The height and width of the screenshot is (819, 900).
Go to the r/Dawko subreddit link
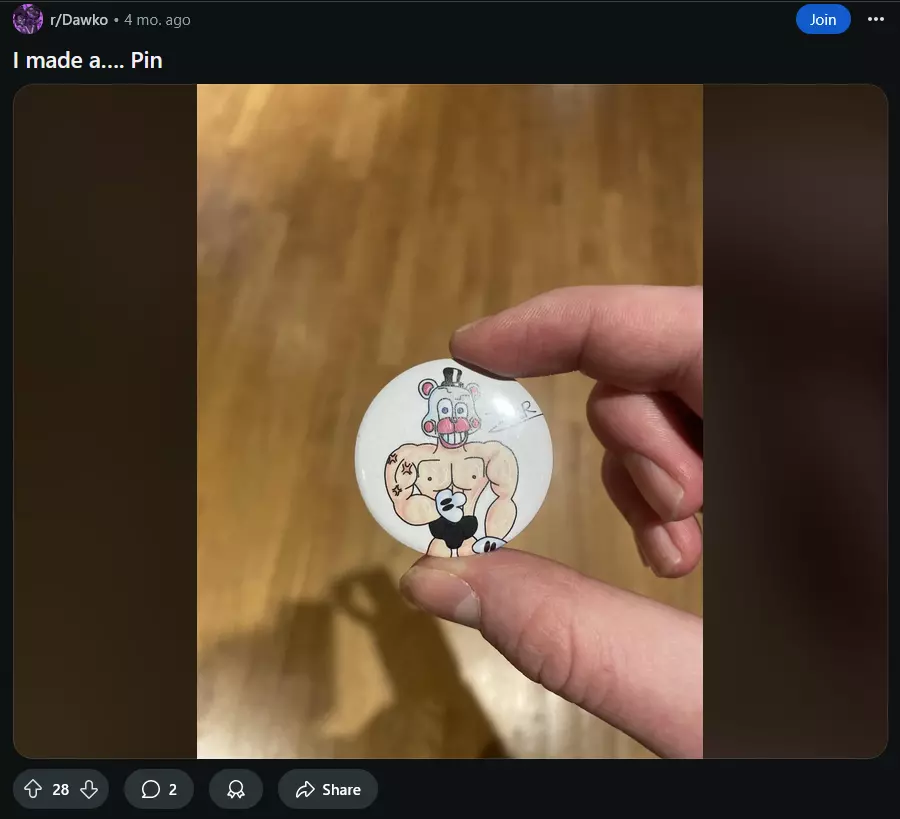coord(79,20)
